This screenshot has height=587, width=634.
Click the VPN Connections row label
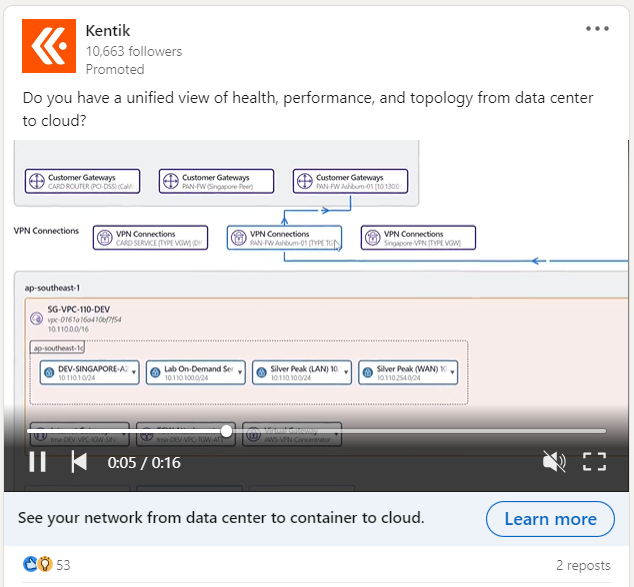tap(46, 231)
